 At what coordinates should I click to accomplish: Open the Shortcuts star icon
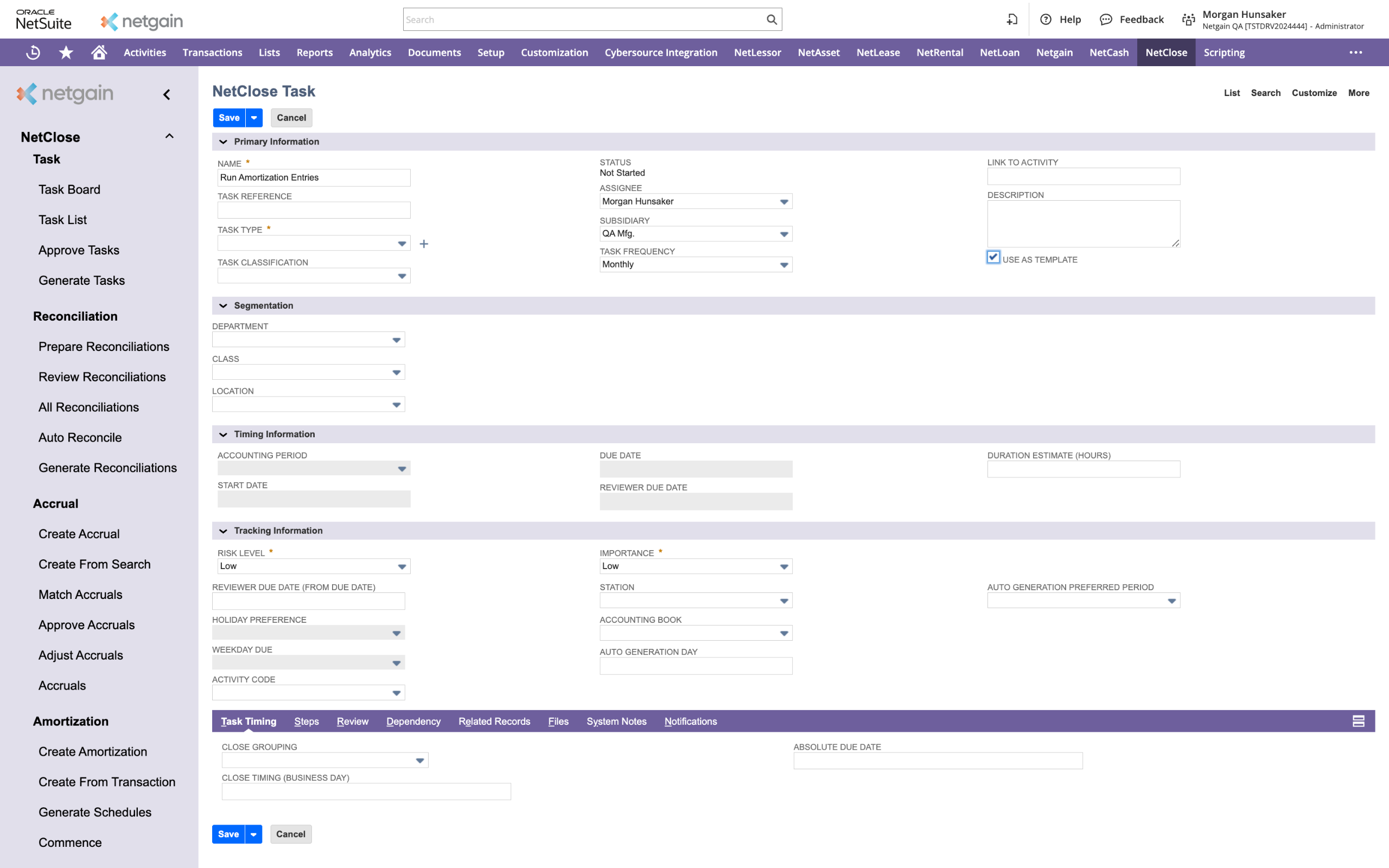(66, 52)
